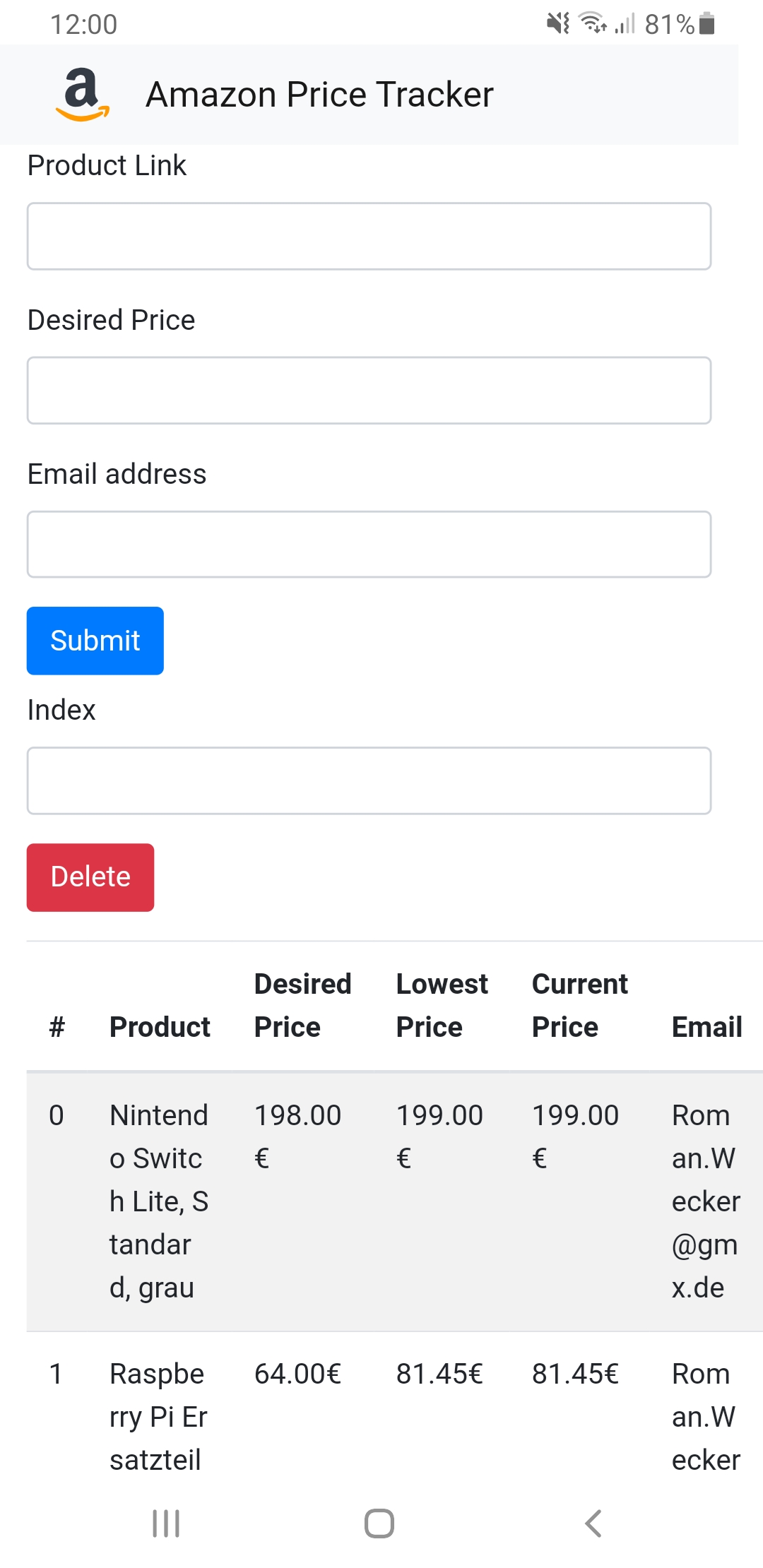Click the Lowest Price column header
The width and height of the screenshot is (763, 1568).
442,1005
